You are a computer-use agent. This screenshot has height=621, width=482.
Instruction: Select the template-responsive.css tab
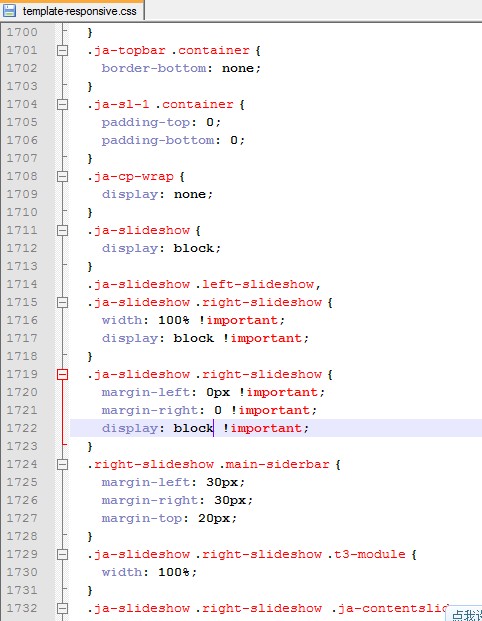click(72, 10)
